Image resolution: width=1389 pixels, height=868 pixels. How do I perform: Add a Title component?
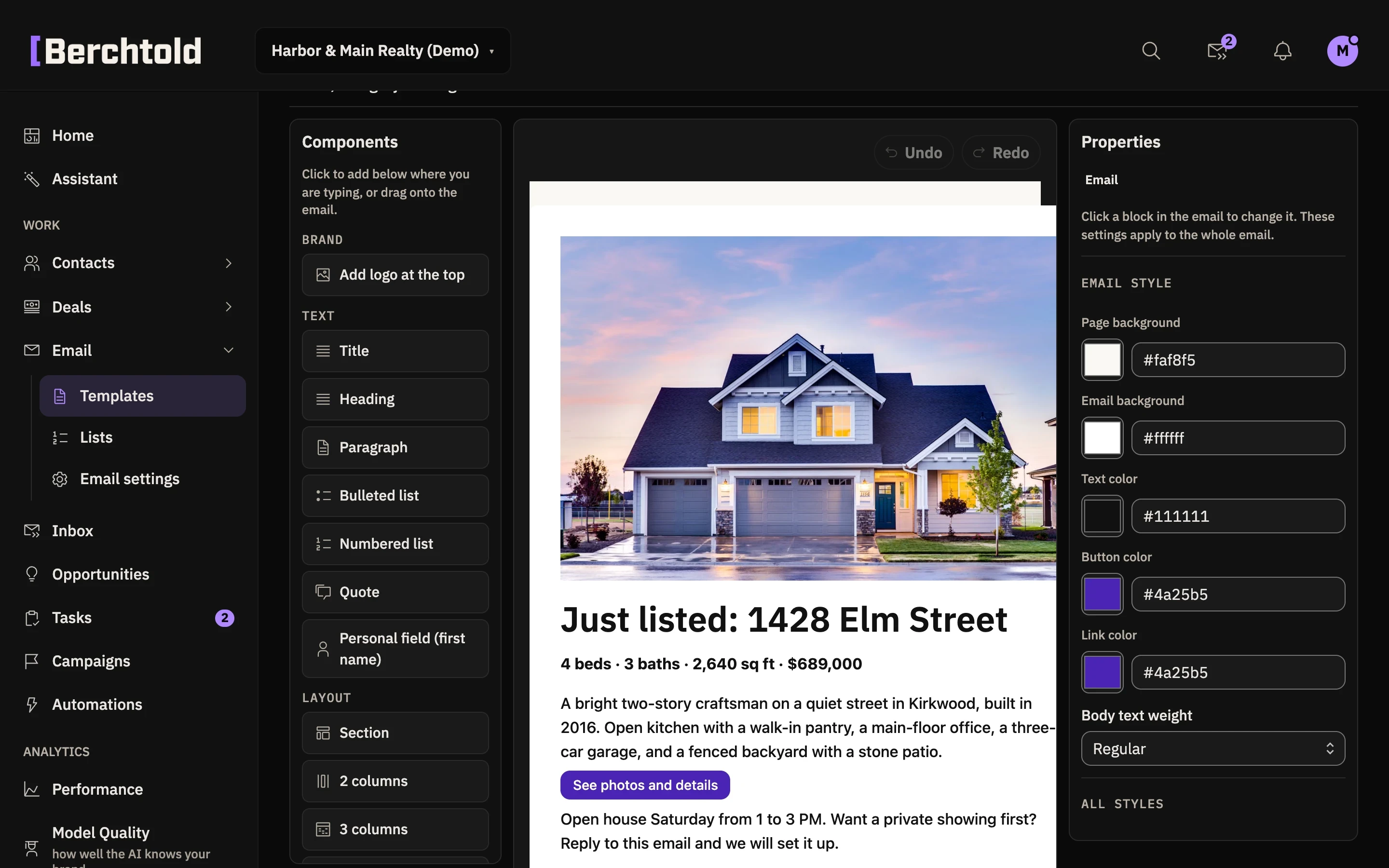click(x=395, y=351)
